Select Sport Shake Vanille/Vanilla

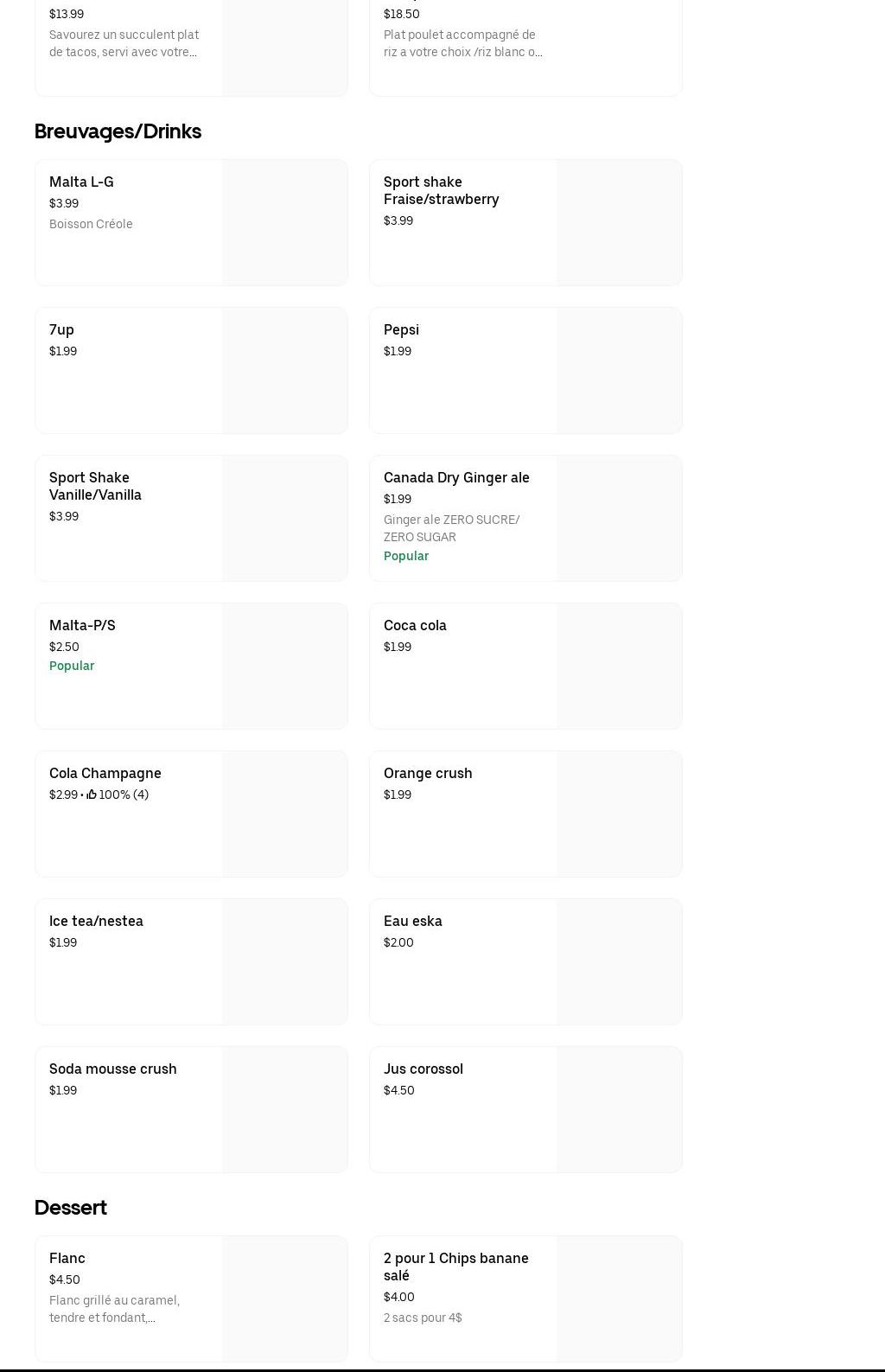click(95, 487)
